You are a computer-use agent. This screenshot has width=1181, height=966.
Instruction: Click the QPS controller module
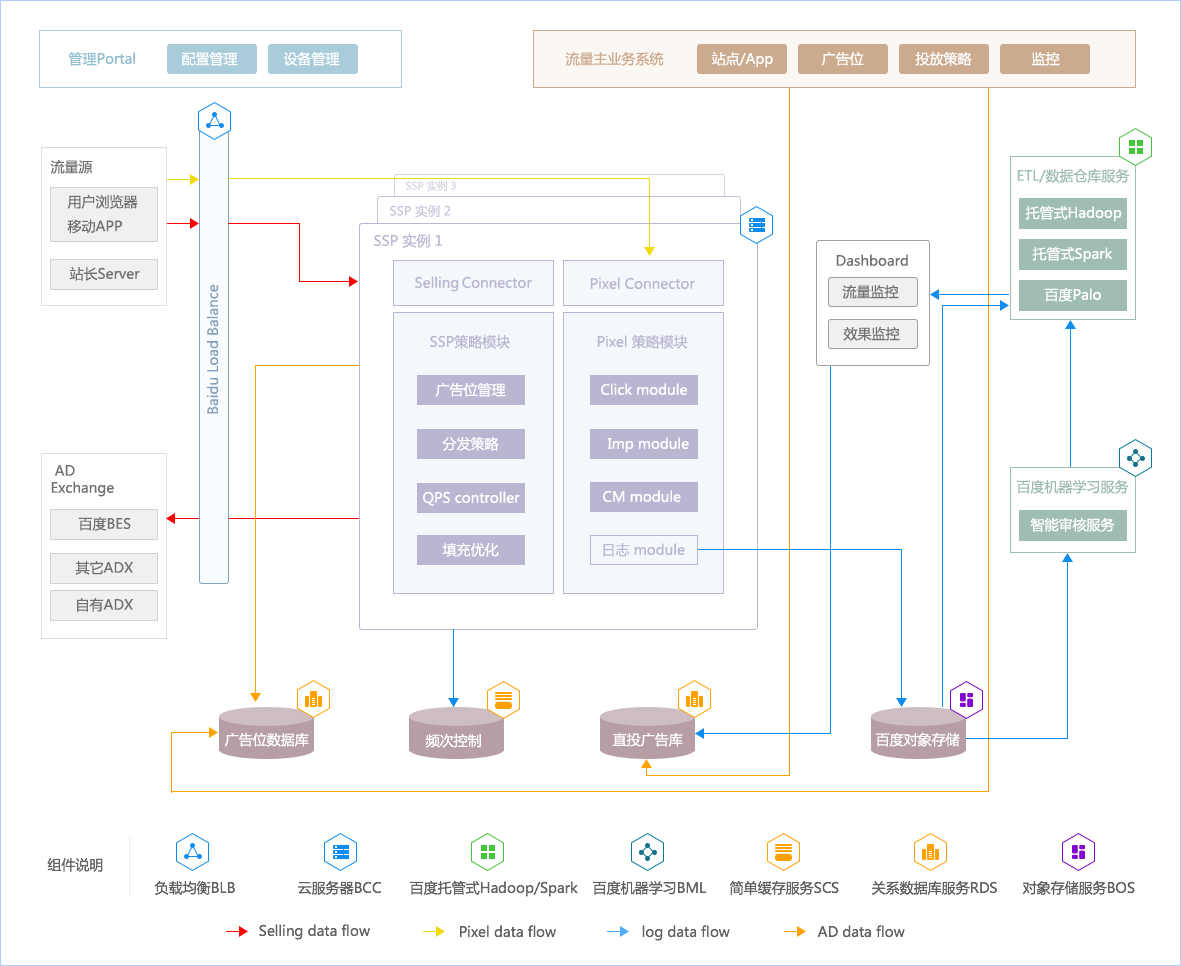coord(471,498)
